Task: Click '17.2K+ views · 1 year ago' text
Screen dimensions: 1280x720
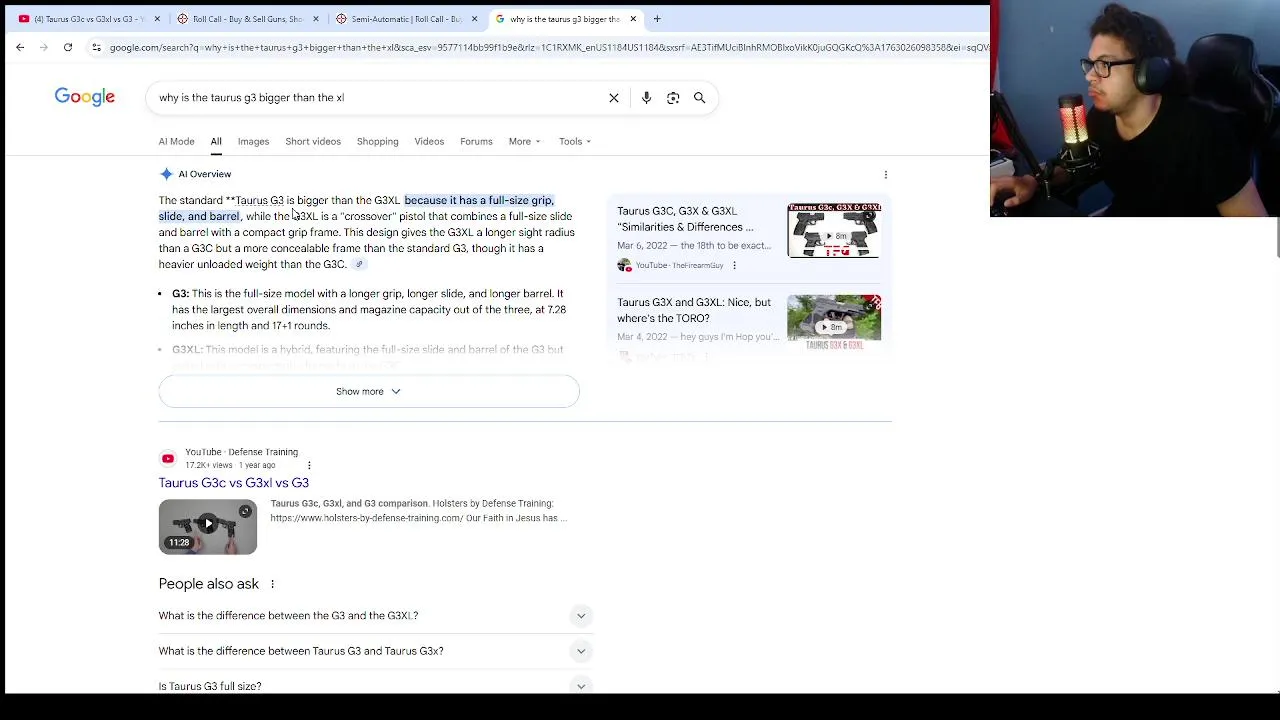Action: [230, 466]
